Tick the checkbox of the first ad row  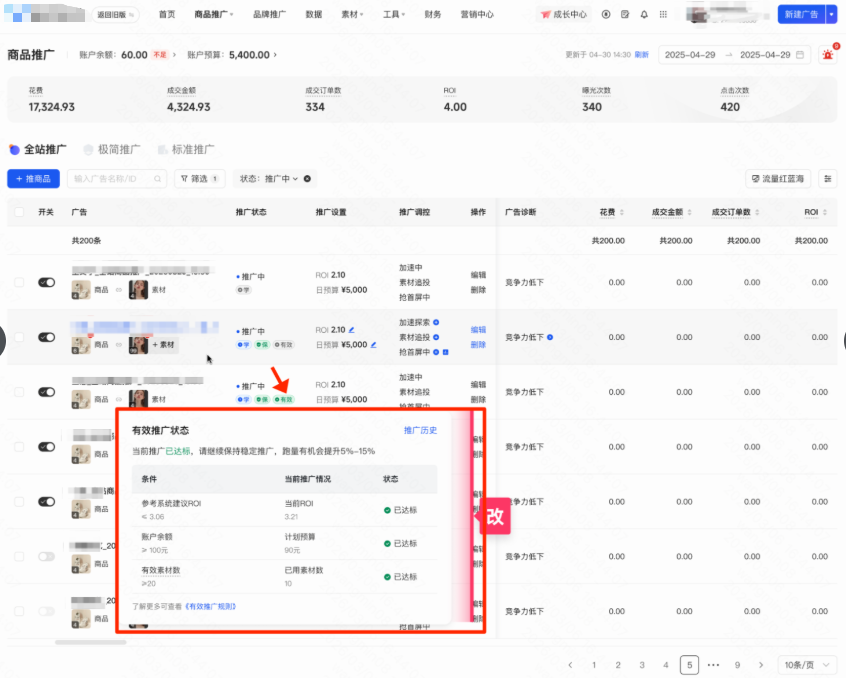click(x=19, y=282)
